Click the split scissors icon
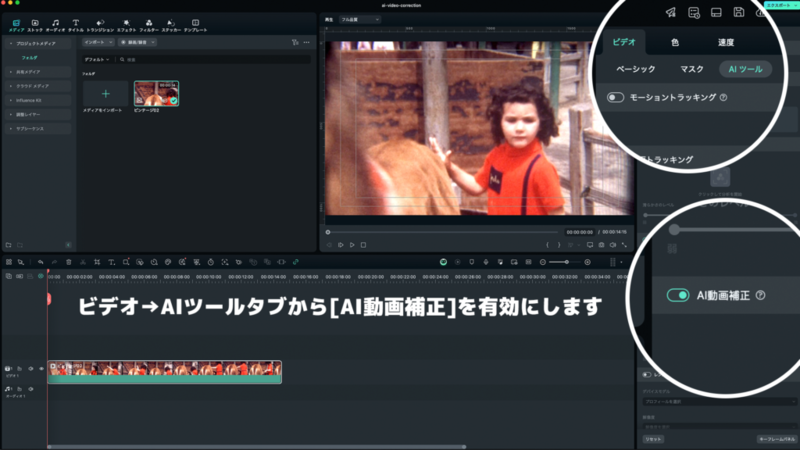The image size is (800, 450). pyautogui.click(x=83, y=262)
